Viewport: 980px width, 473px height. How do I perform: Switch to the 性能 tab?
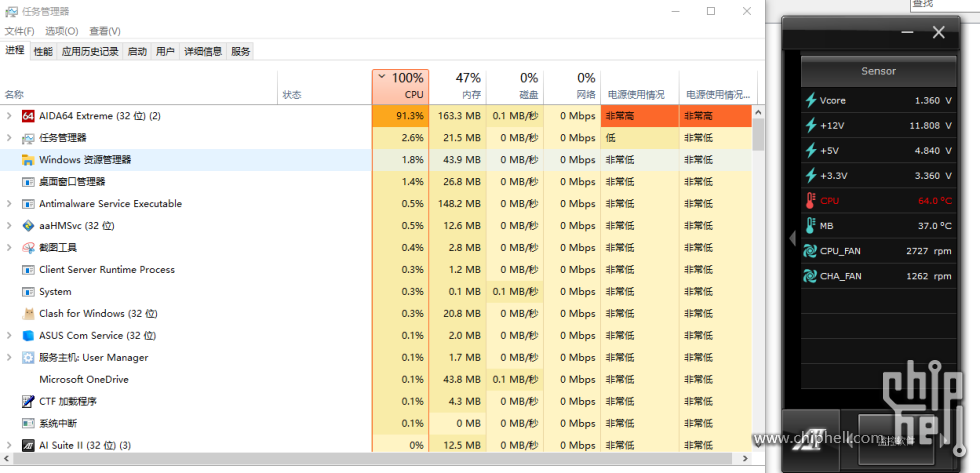pyautogui.click(x=43, y=52)
